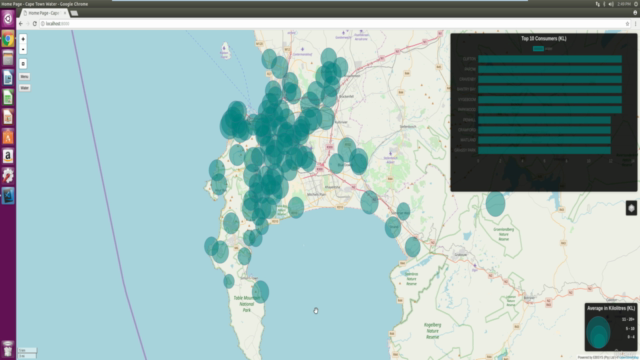Screen dimensions: 640x360
Task: Click the Parkwood bar in the chart
Action: coord(550,110)
